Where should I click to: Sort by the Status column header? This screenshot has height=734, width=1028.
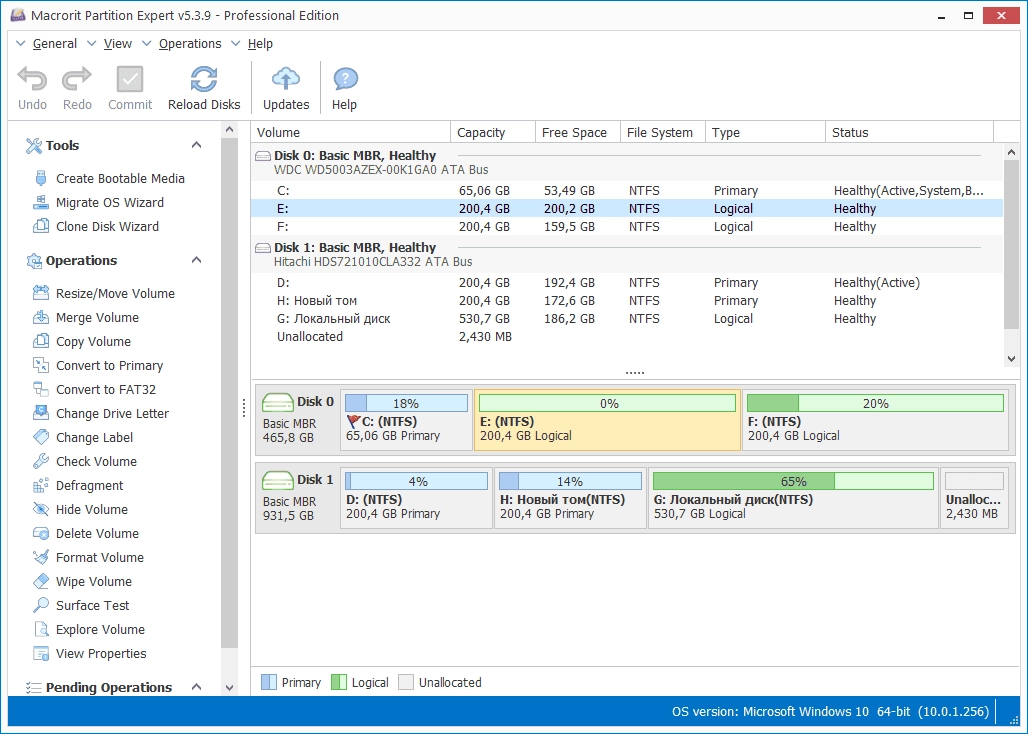[910, 132]
